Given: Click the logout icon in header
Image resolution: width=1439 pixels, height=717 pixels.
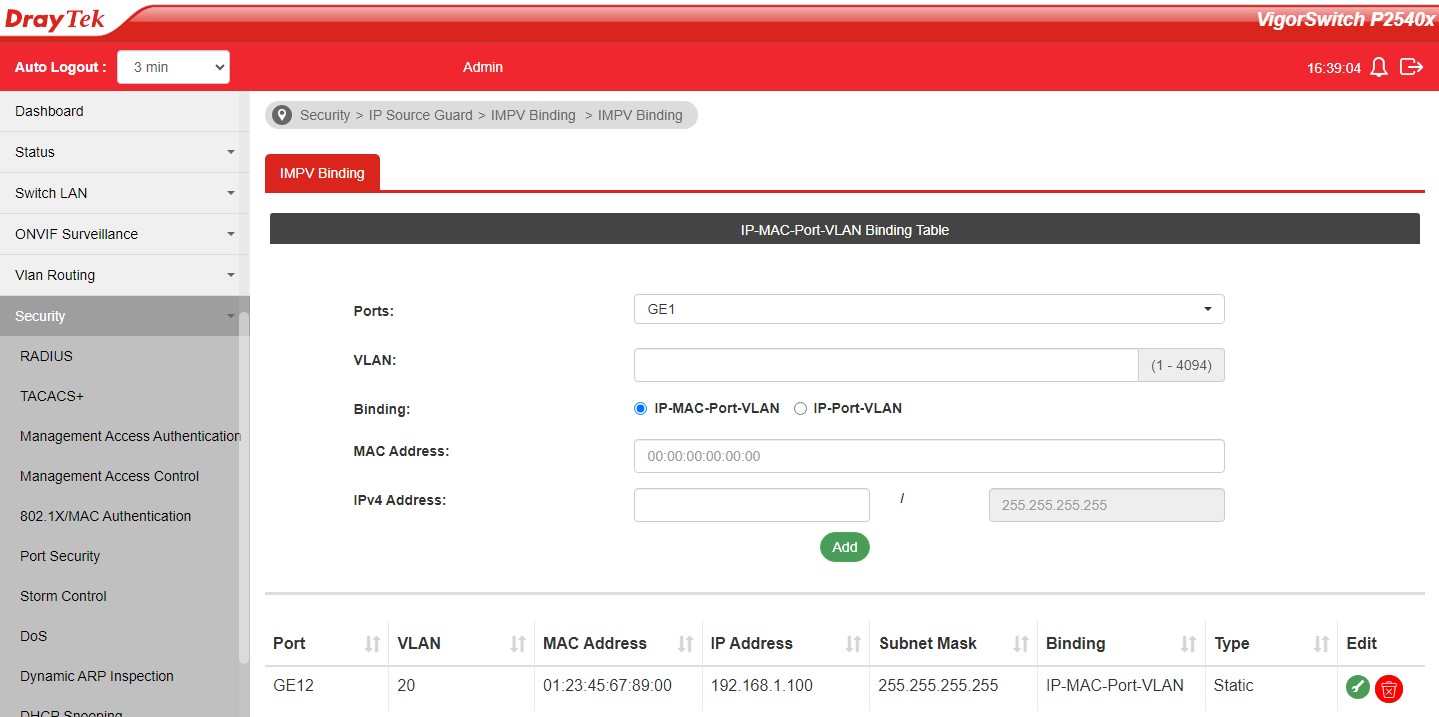Looking at the screenshot, I should (1411, 67).
